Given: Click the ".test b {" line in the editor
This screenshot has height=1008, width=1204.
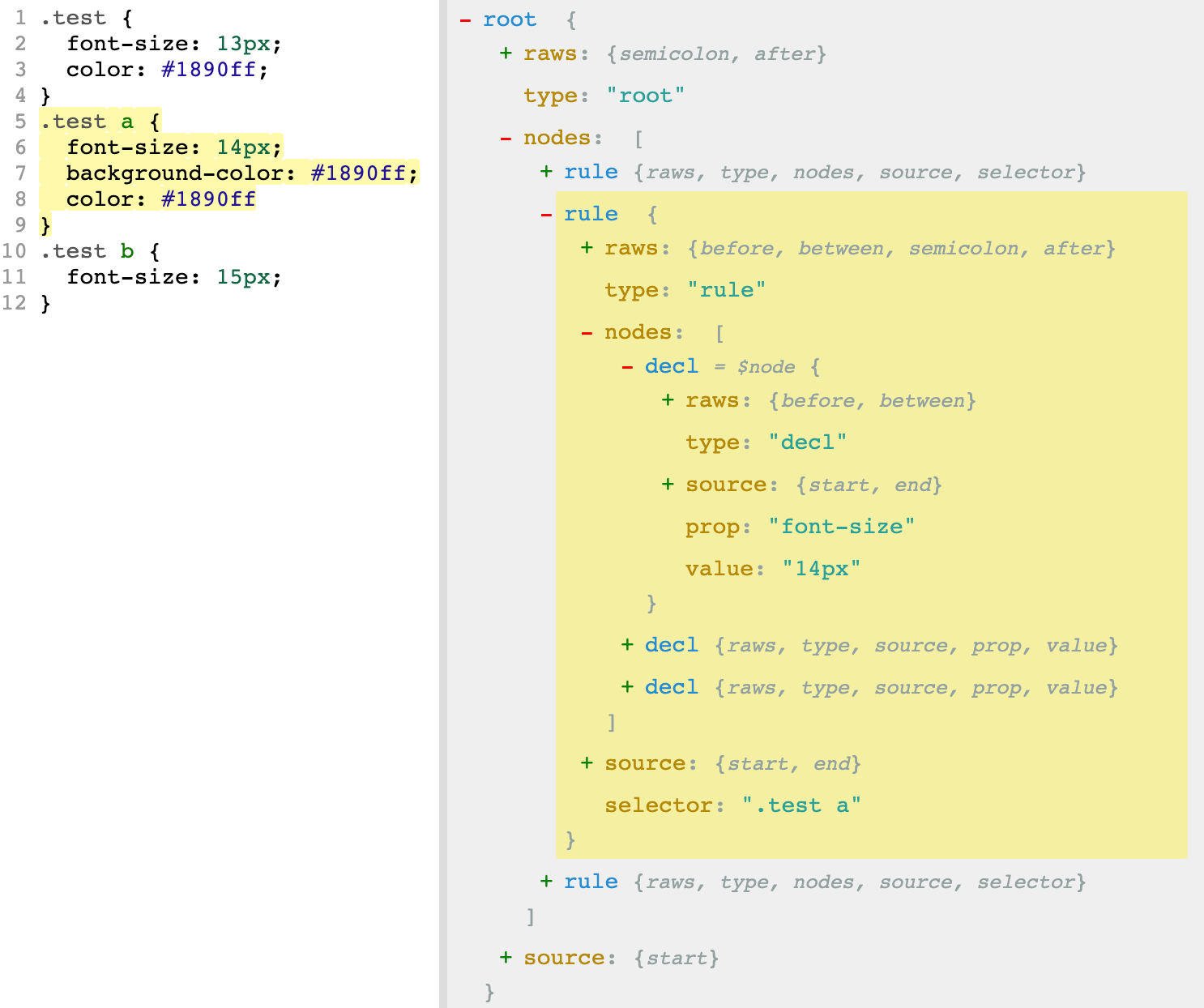Looking at the screenshot, I should click(x=100, y=251).
